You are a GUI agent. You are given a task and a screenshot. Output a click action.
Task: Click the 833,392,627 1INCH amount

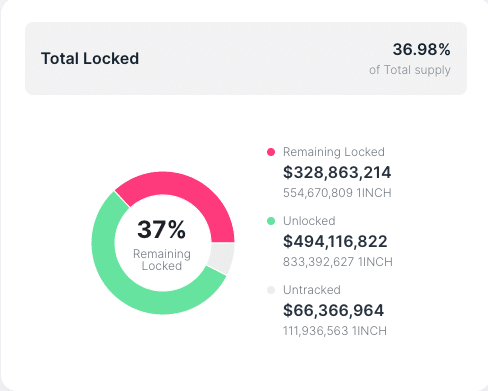click(x=338, y=262)
